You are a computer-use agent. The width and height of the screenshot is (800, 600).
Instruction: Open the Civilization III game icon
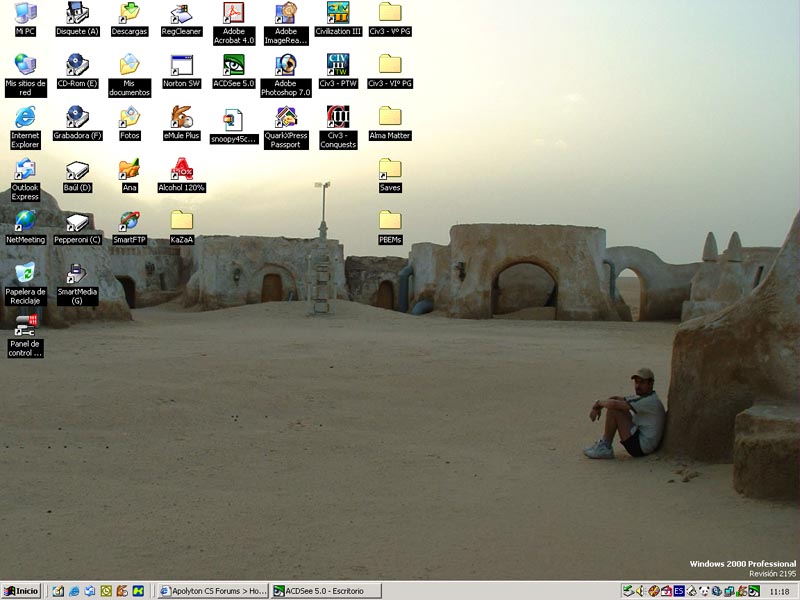(338, 14)
